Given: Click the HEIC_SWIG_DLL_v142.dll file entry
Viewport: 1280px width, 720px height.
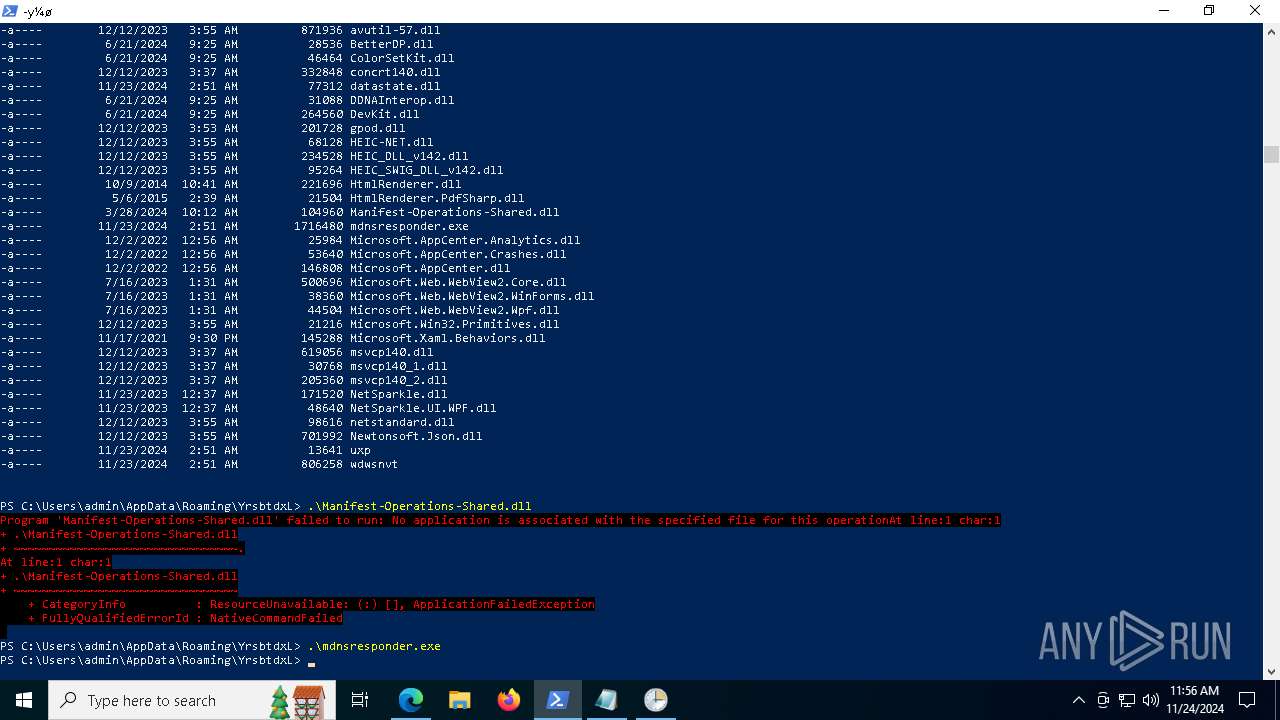Looking at the screenshot, I should (x=427, y=170).
